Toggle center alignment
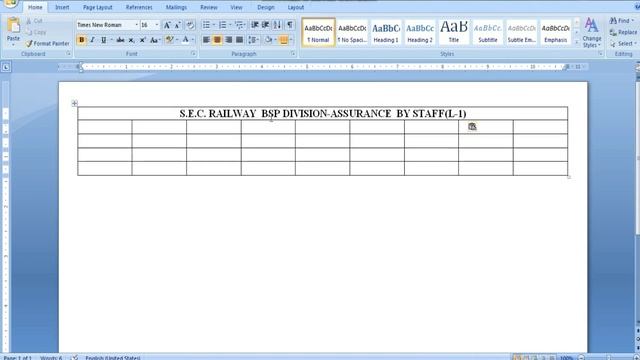 point(218,40)
